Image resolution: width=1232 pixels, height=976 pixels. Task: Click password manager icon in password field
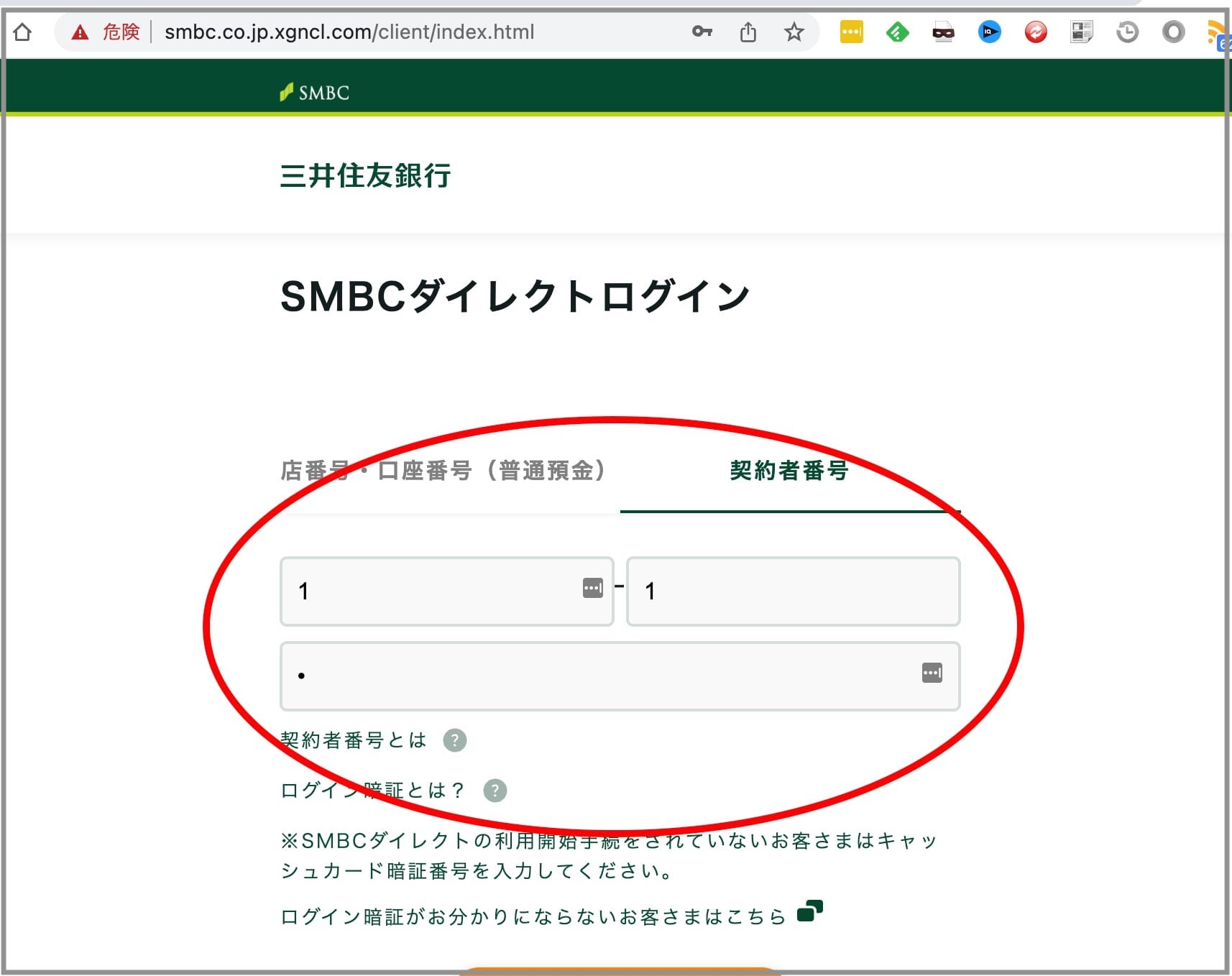click(x=932, y=673)
